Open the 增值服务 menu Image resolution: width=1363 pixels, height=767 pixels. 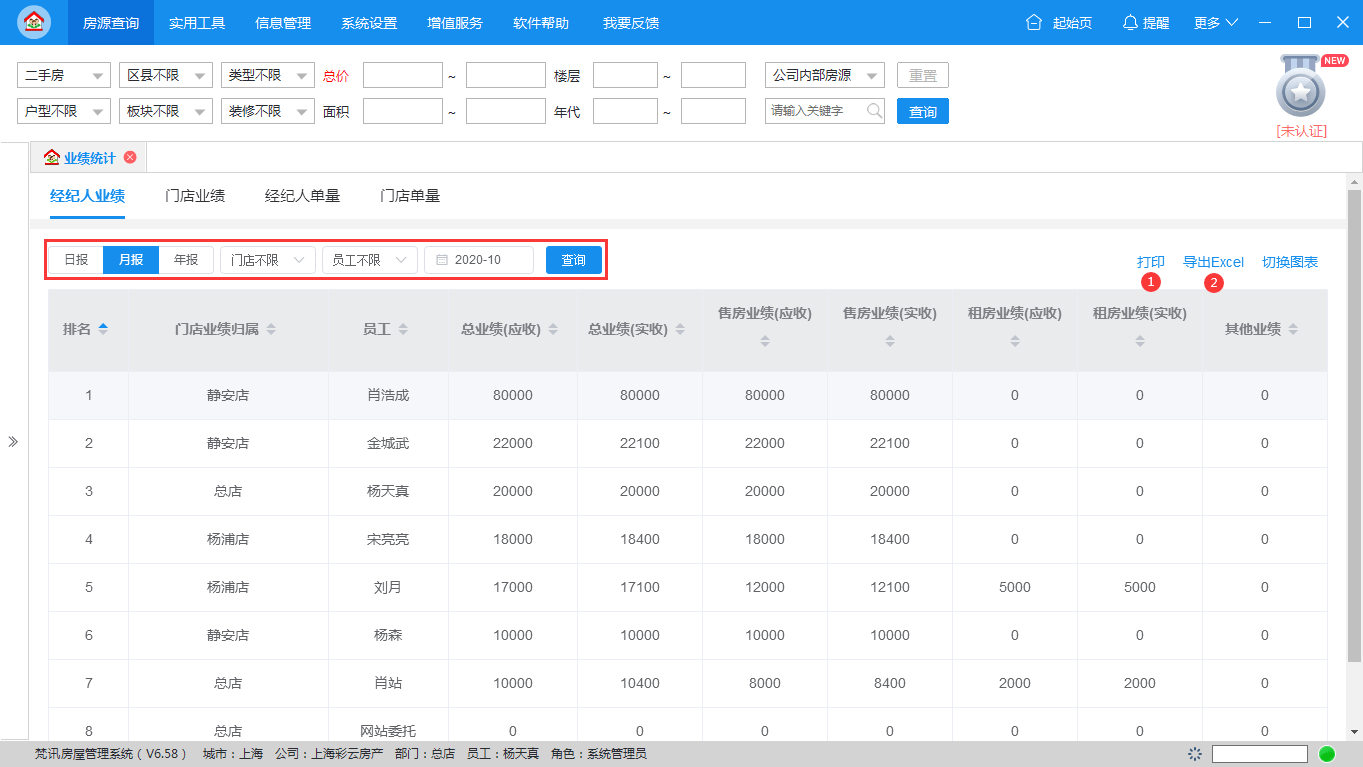[x=455, y=22]
